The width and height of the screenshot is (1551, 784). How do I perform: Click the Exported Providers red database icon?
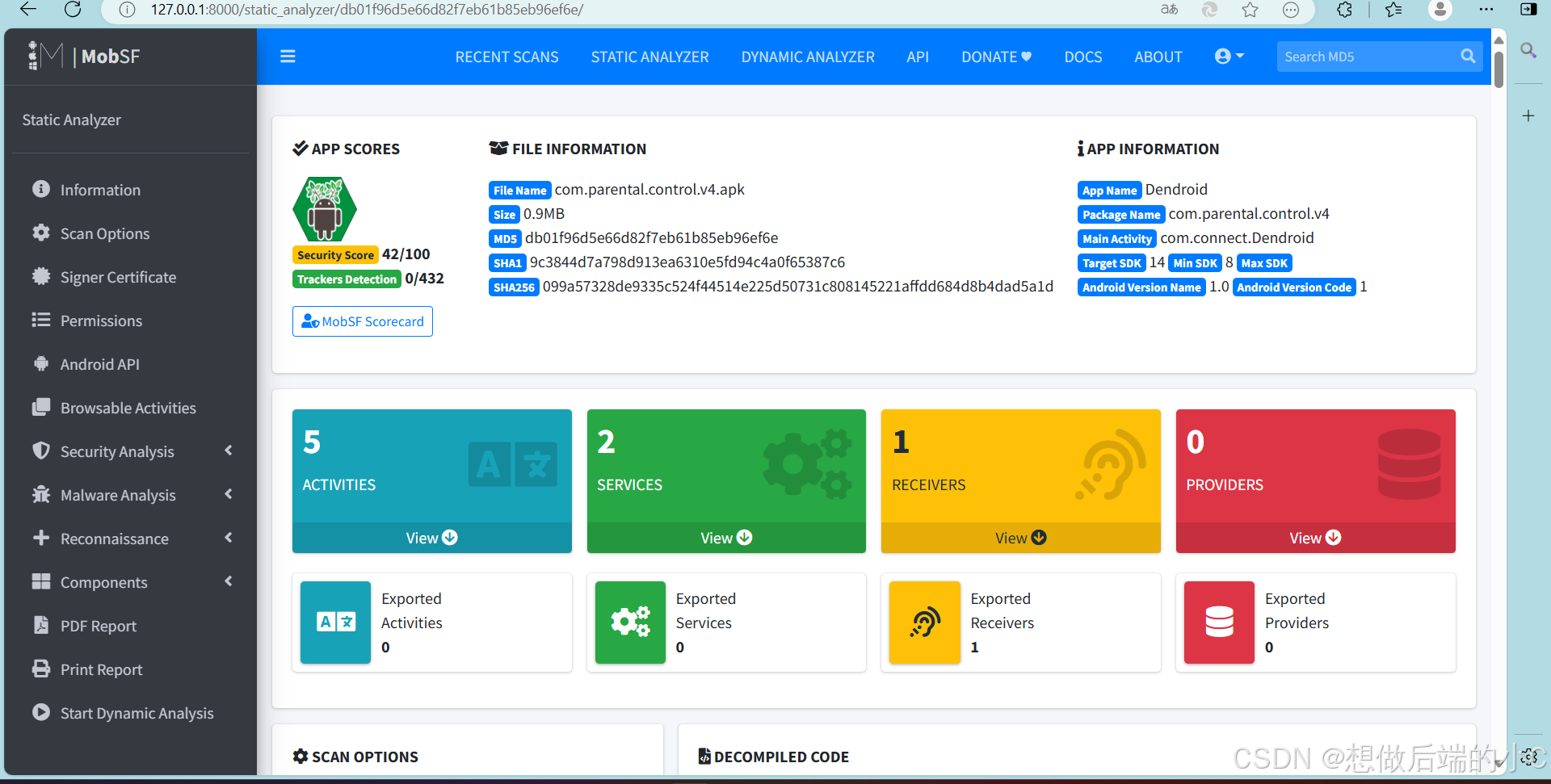pos(1219,623)
